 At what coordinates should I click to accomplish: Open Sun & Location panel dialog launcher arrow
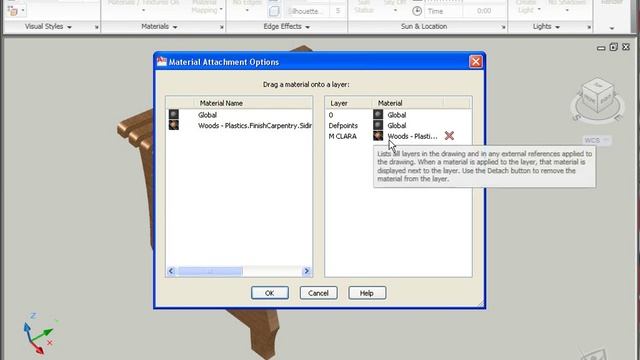pyautogui.click(x=503, y=27)
